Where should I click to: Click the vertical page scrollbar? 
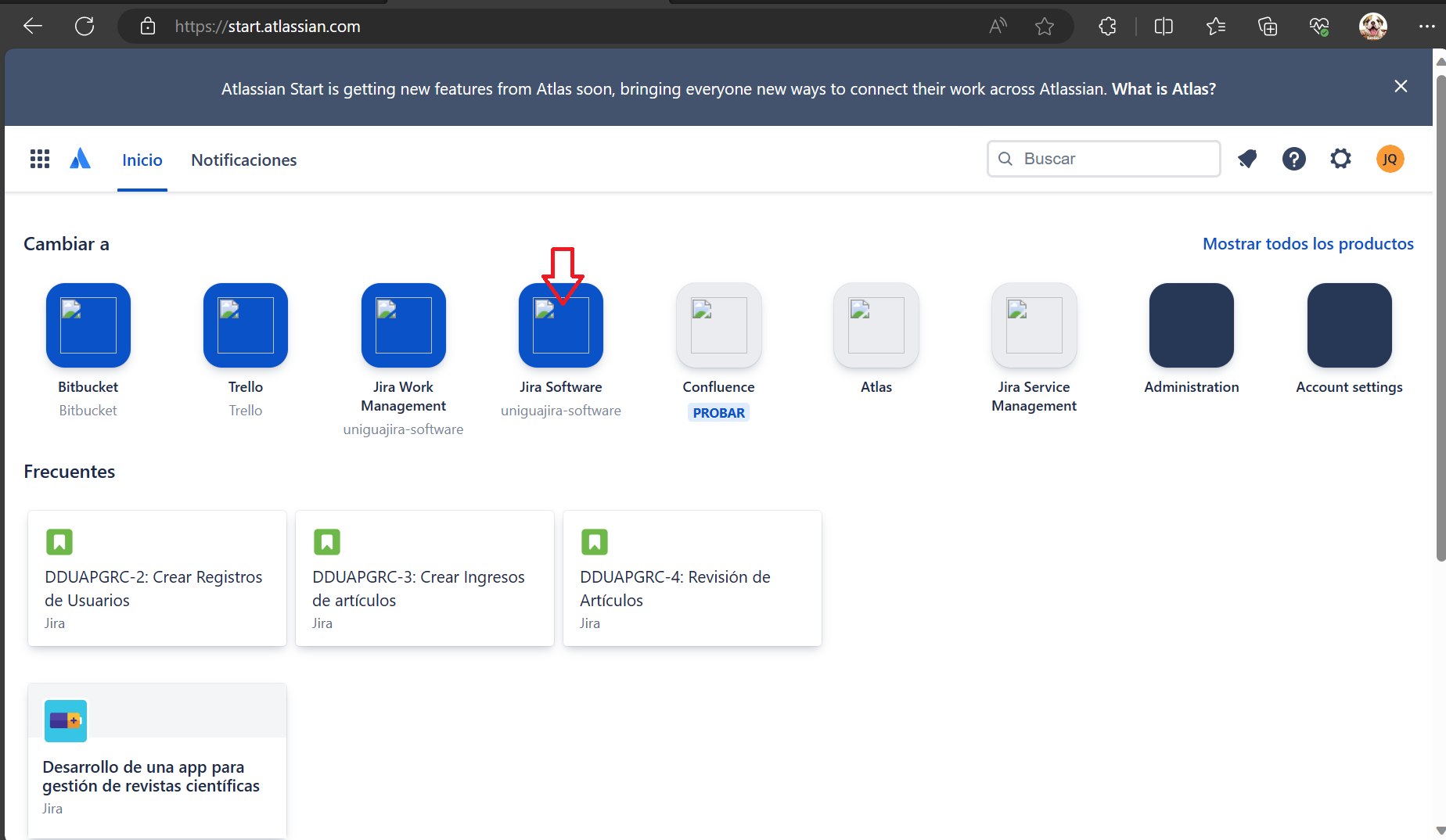(1441, 318)
